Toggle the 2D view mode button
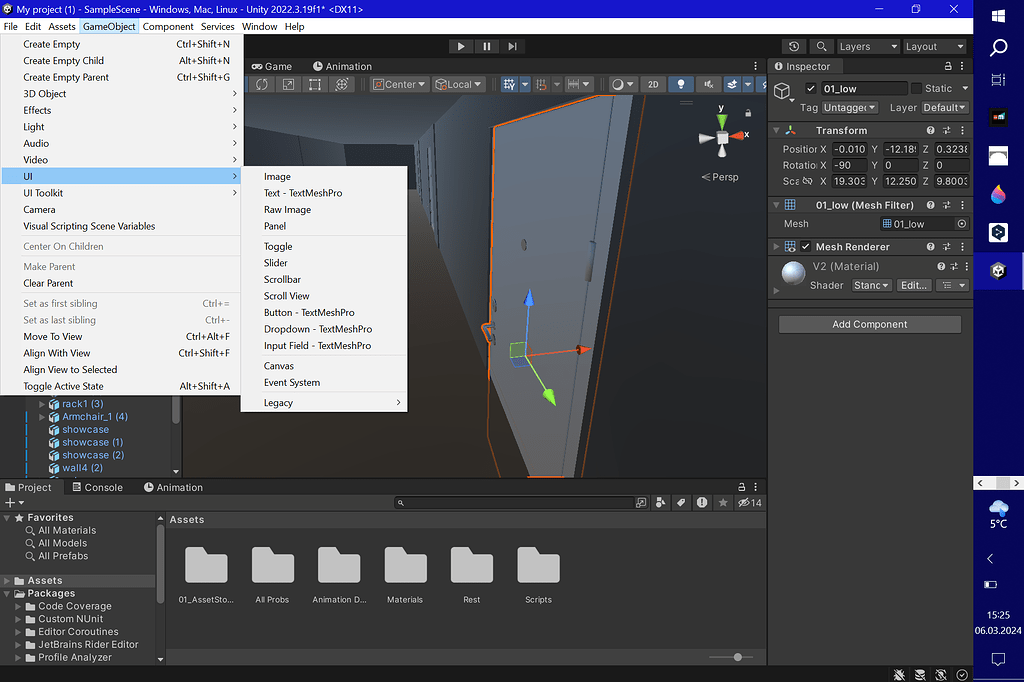Viewport: 1024px width, 682px height. 653,85
